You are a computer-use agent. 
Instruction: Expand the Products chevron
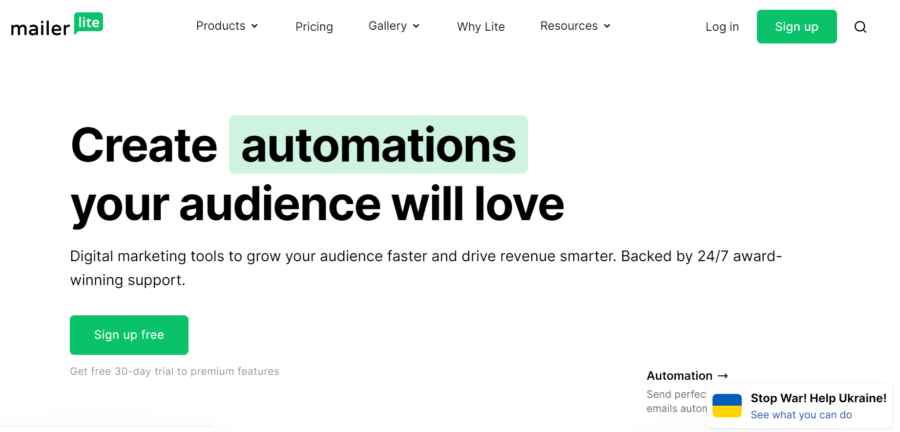coord(255,26)
